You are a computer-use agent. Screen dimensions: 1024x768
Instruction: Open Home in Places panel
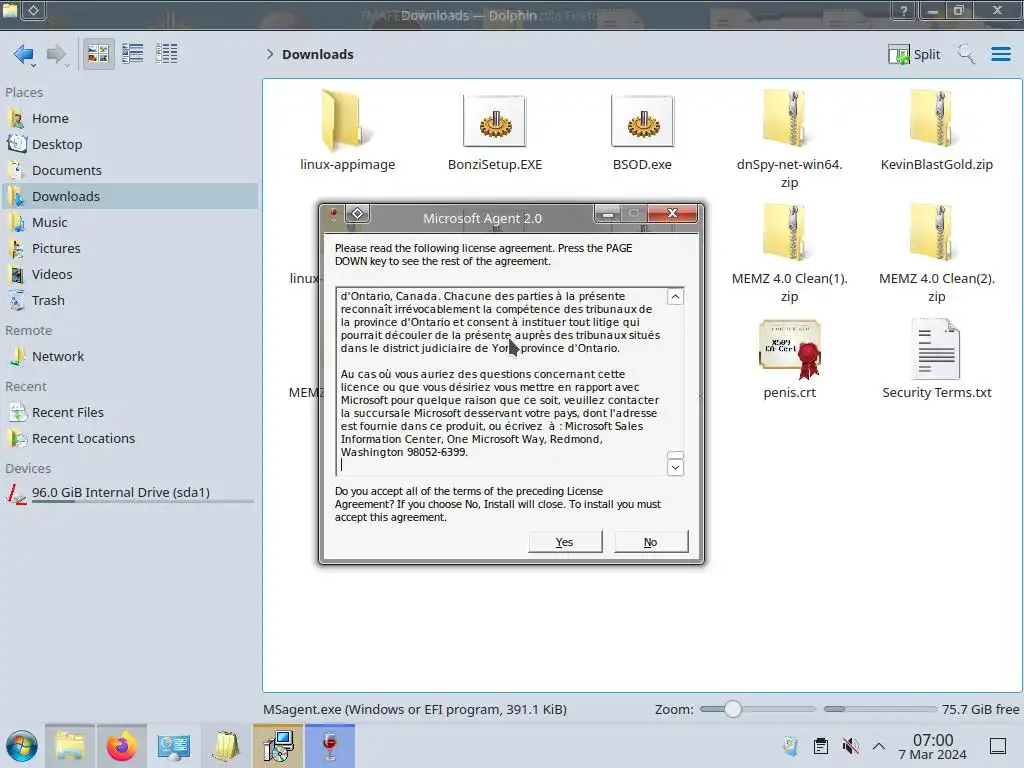tap(130, 118)
